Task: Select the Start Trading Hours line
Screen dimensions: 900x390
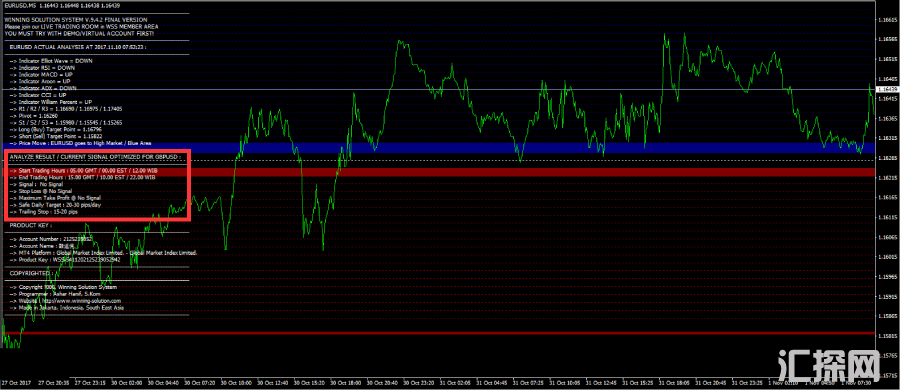Action: click(x=84, y=171)
